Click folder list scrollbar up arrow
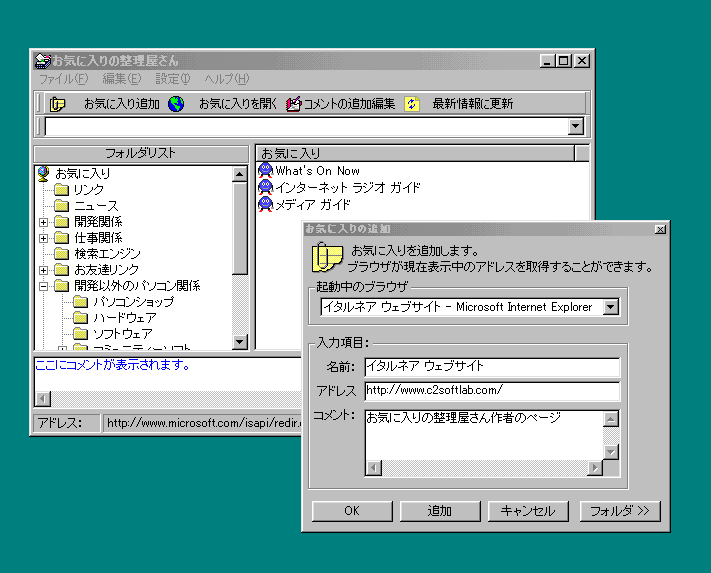This screenshot has height=573, width=711. pos(239,174)
